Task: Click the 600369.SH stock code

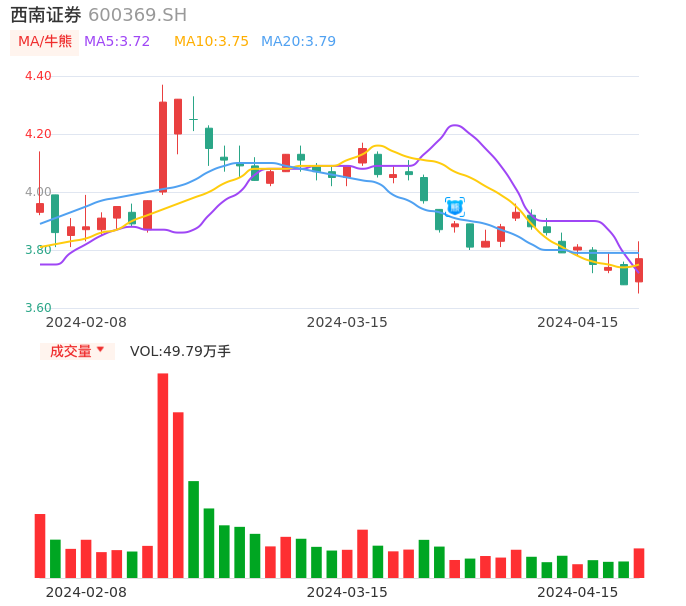Action: [137, 15]
